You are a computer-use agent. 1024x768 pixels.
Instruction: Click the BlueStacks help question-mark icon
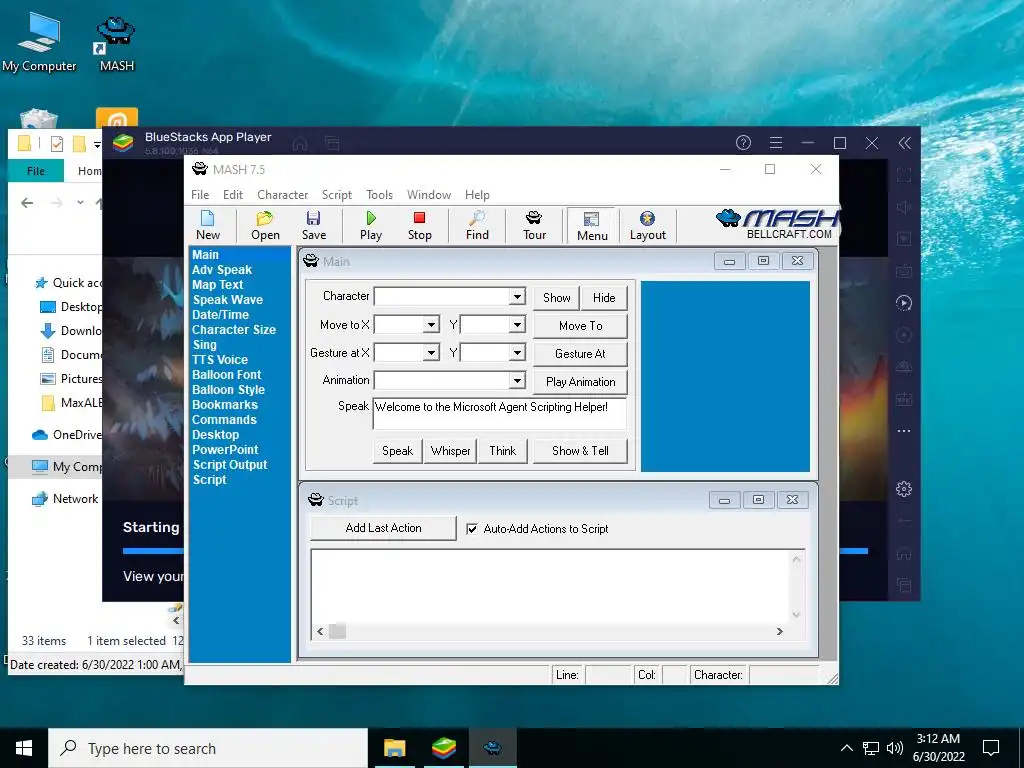(x=743, y=142)
